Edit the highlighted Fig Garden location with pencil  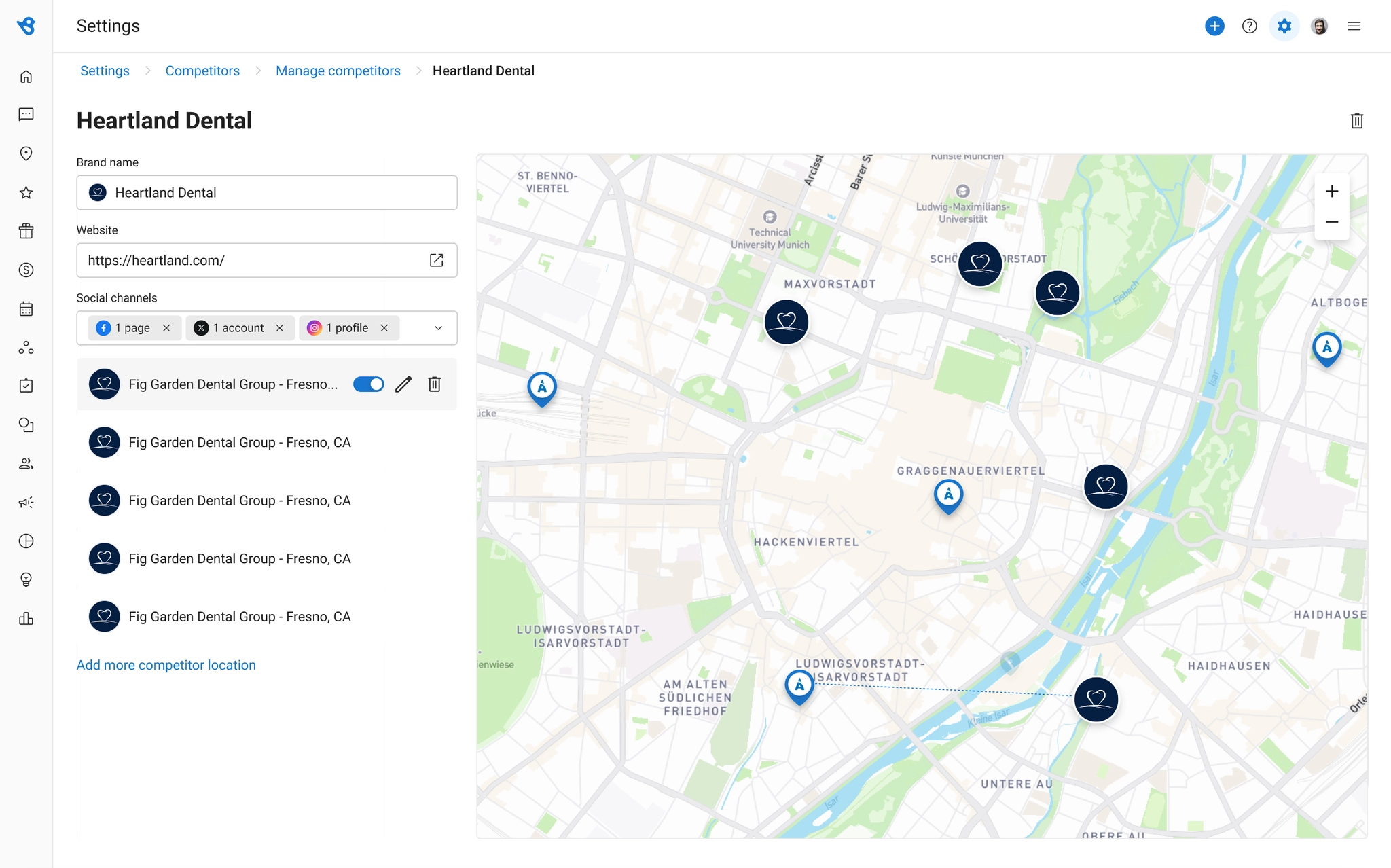(x=403, y=384)
